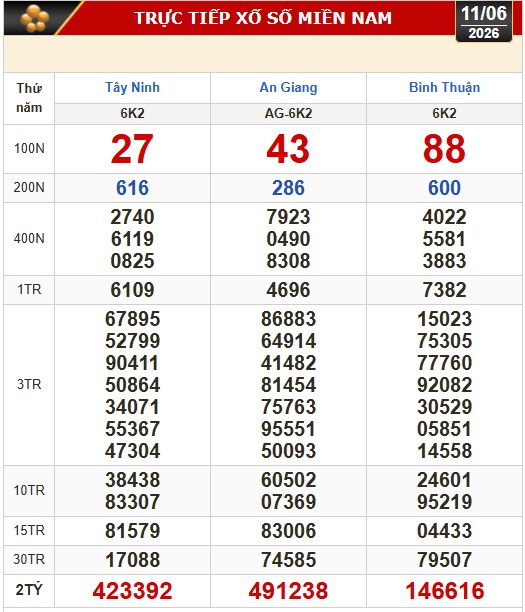Select Tây Ninh 100N prize number 27
The image size is (525, 612).
[132, 149]
